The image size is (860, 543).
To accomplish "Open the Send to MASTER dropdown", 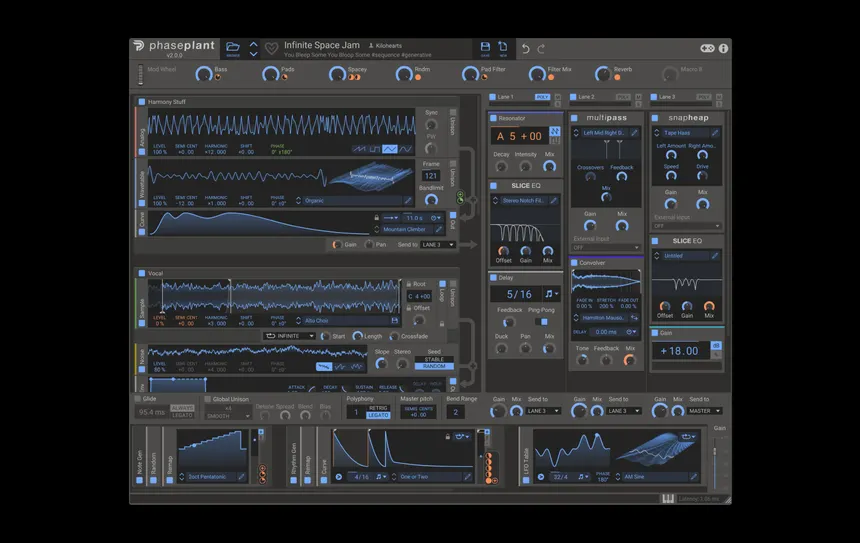I will pyautogui.click(x=704, y=411).
